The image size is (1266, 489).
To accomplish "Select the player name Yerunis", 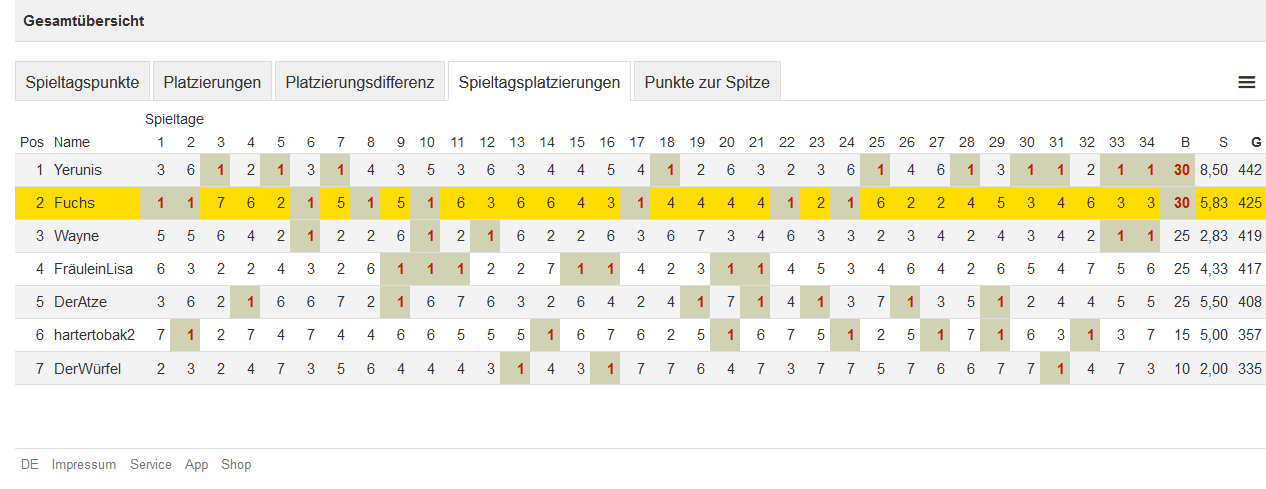I will (x=78, y=170).
